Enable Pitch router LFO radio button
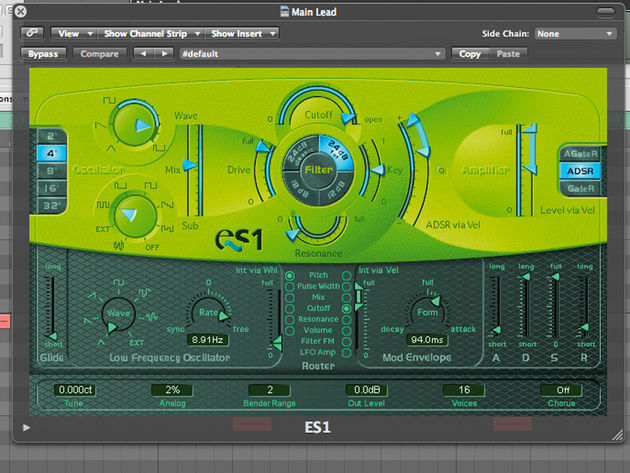This screenshot has width=630, height=473. coord(289,276)
